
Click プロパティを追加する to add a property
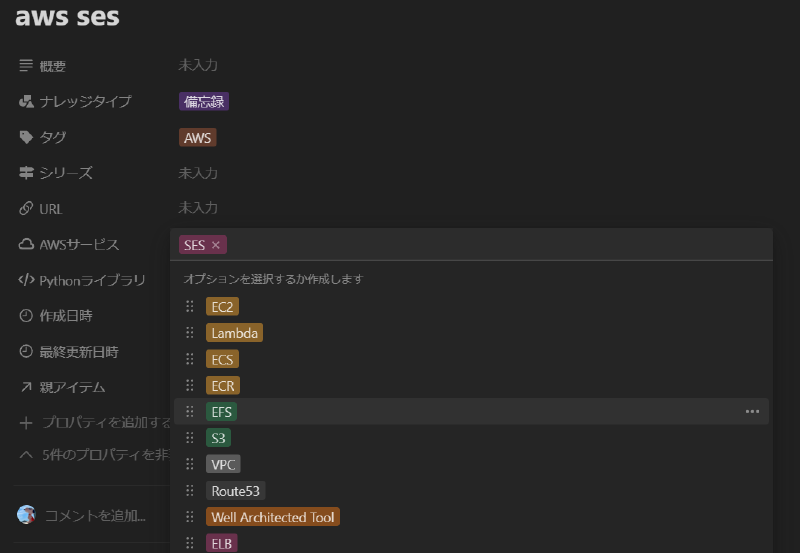point(106,422)
